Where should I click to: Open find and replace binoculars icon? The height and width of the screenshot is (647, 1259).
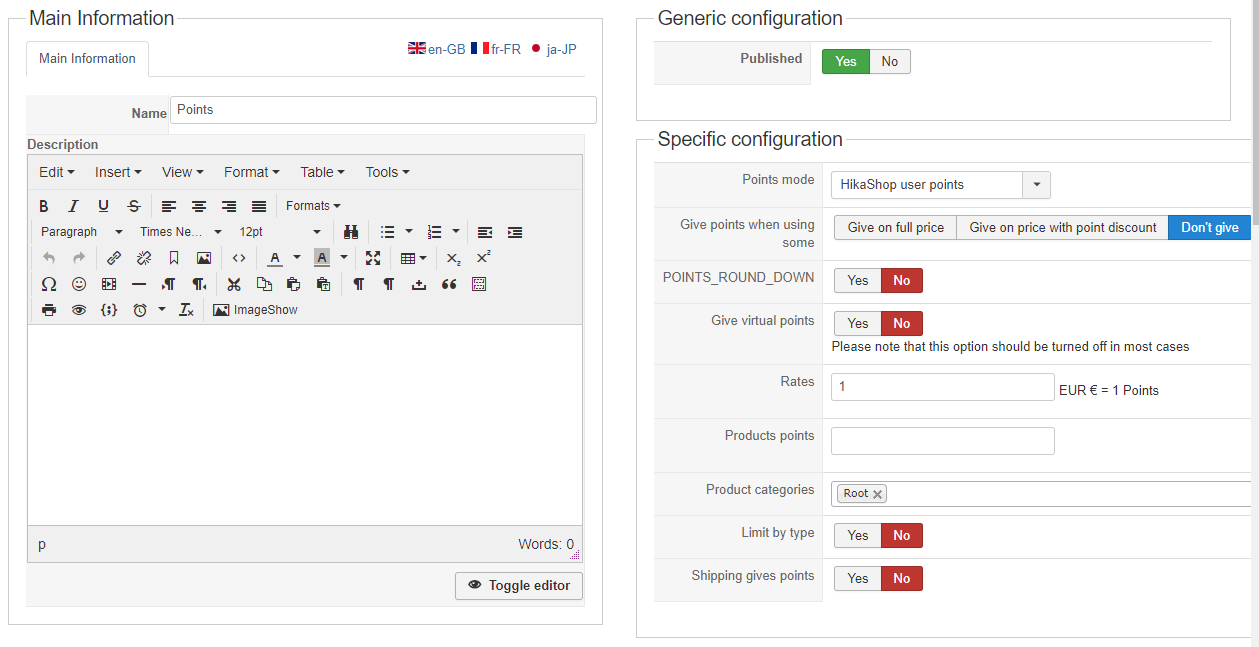coord(351,232)
